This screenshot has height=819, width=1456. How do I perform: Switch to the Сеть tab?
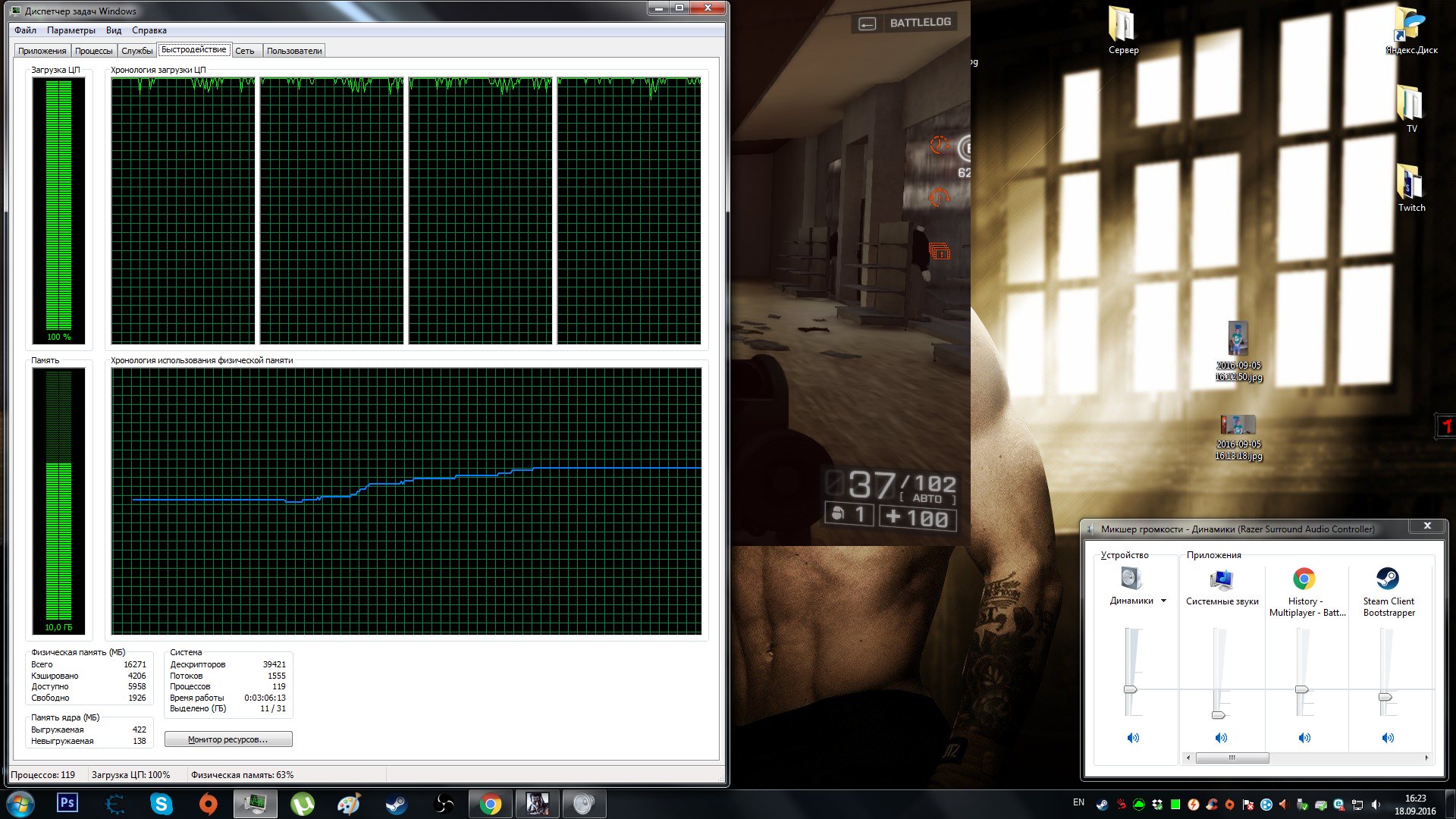[x=244, y=51]
